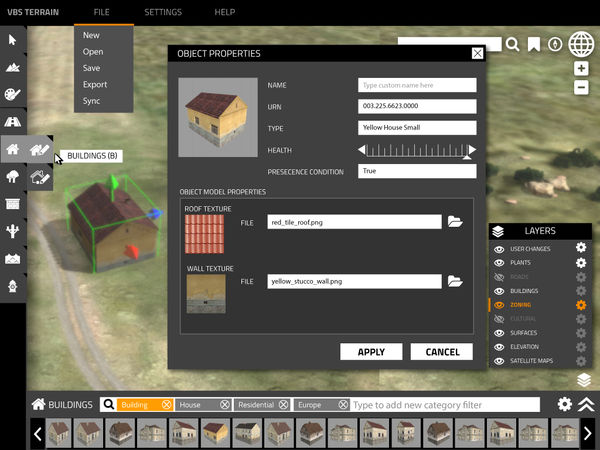Viewport: 600px width, 450px height.
Task: Collapse the Buildings panel with double chevron
Action: [x=586, y=404]
